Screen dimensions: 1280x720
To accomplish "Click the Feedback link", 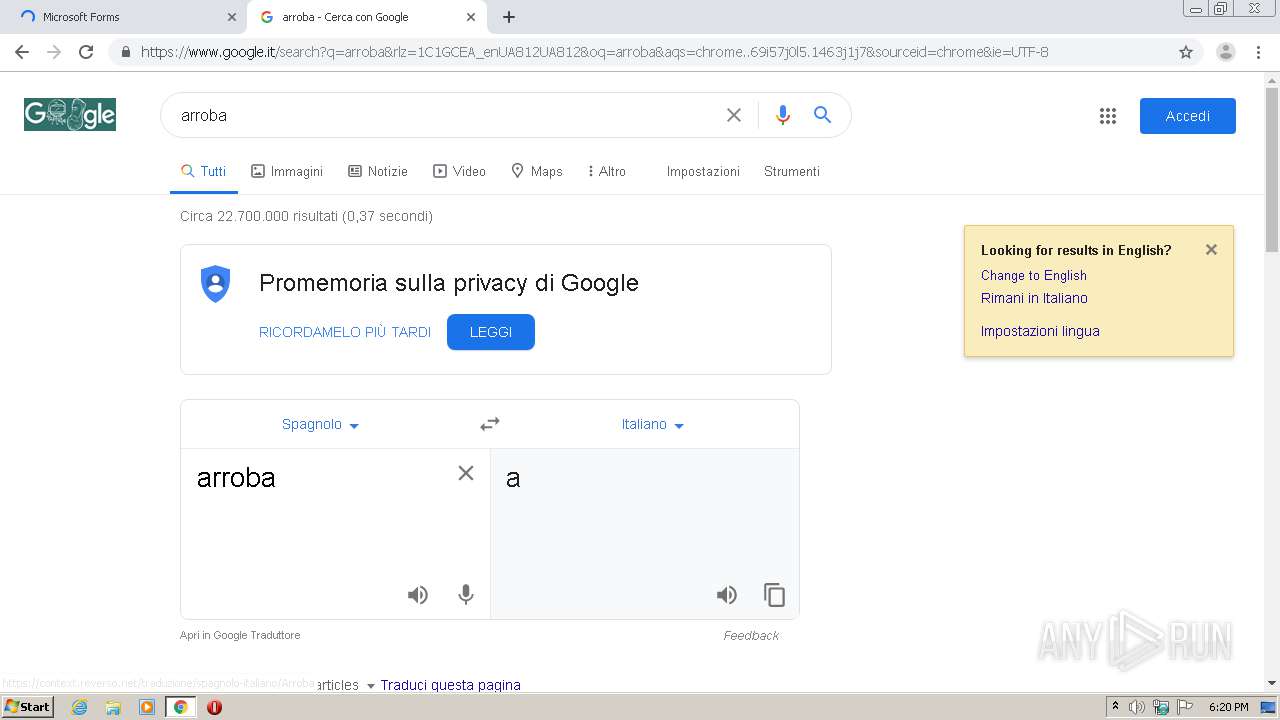I will pos(751,635).
